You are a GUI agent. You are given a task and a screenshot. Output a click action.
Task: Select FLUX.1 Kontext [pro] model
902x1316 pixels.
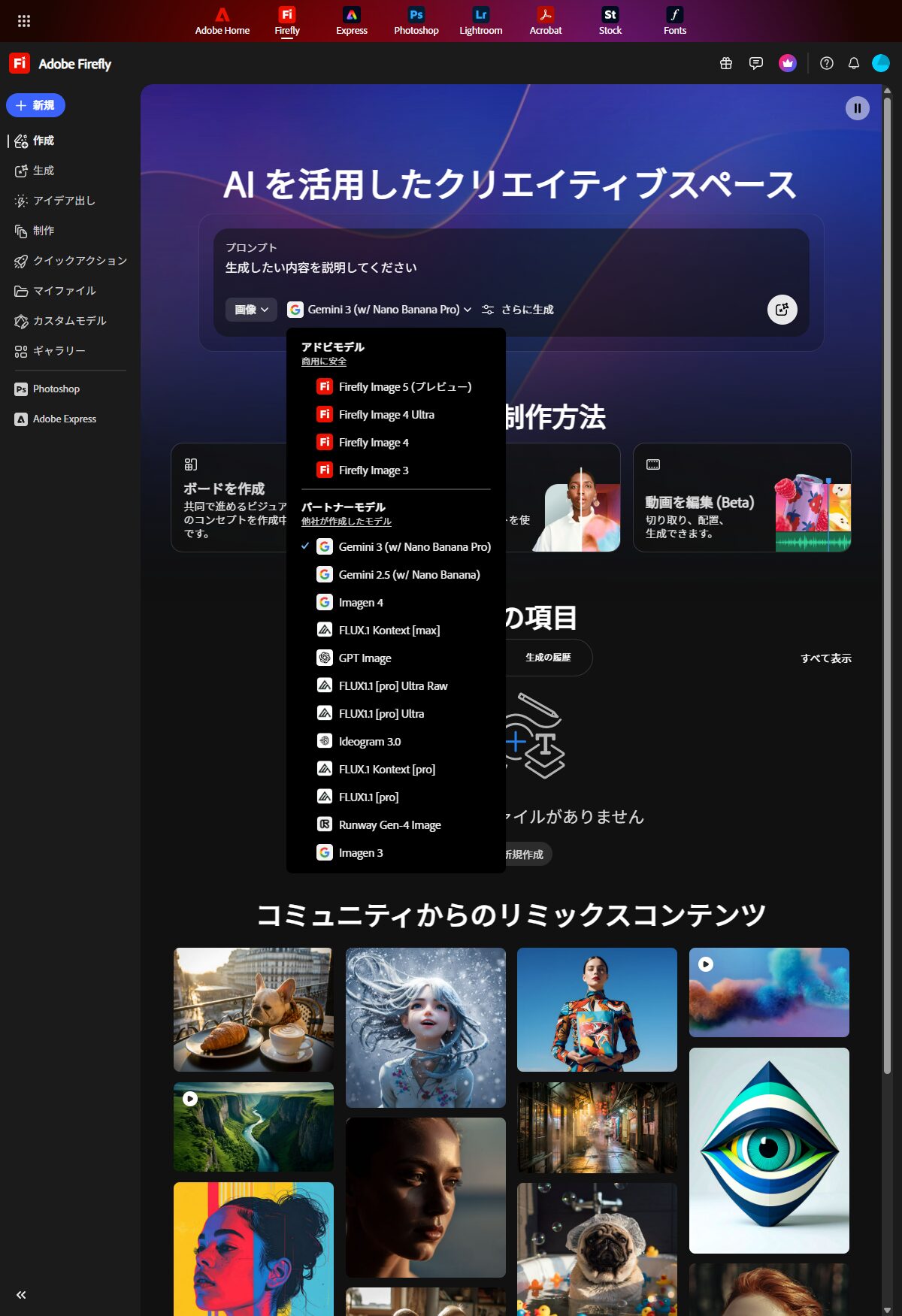(396, 770)
